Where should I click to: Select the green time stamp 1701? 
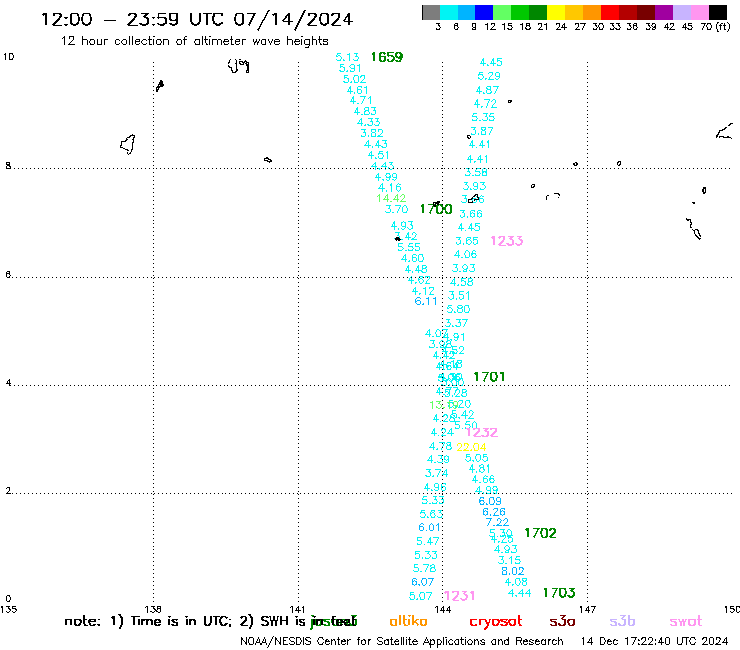[x=489, y=377]
